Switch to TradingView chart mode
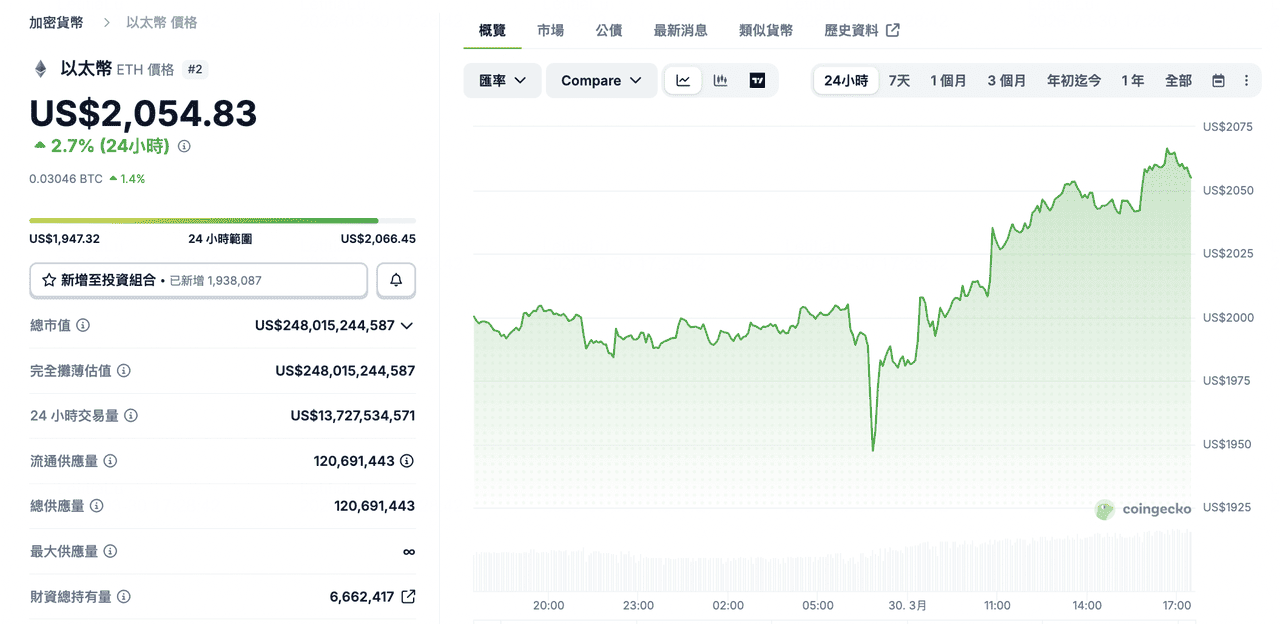This screenshot has width=1280, height=624. pos(757,81)
